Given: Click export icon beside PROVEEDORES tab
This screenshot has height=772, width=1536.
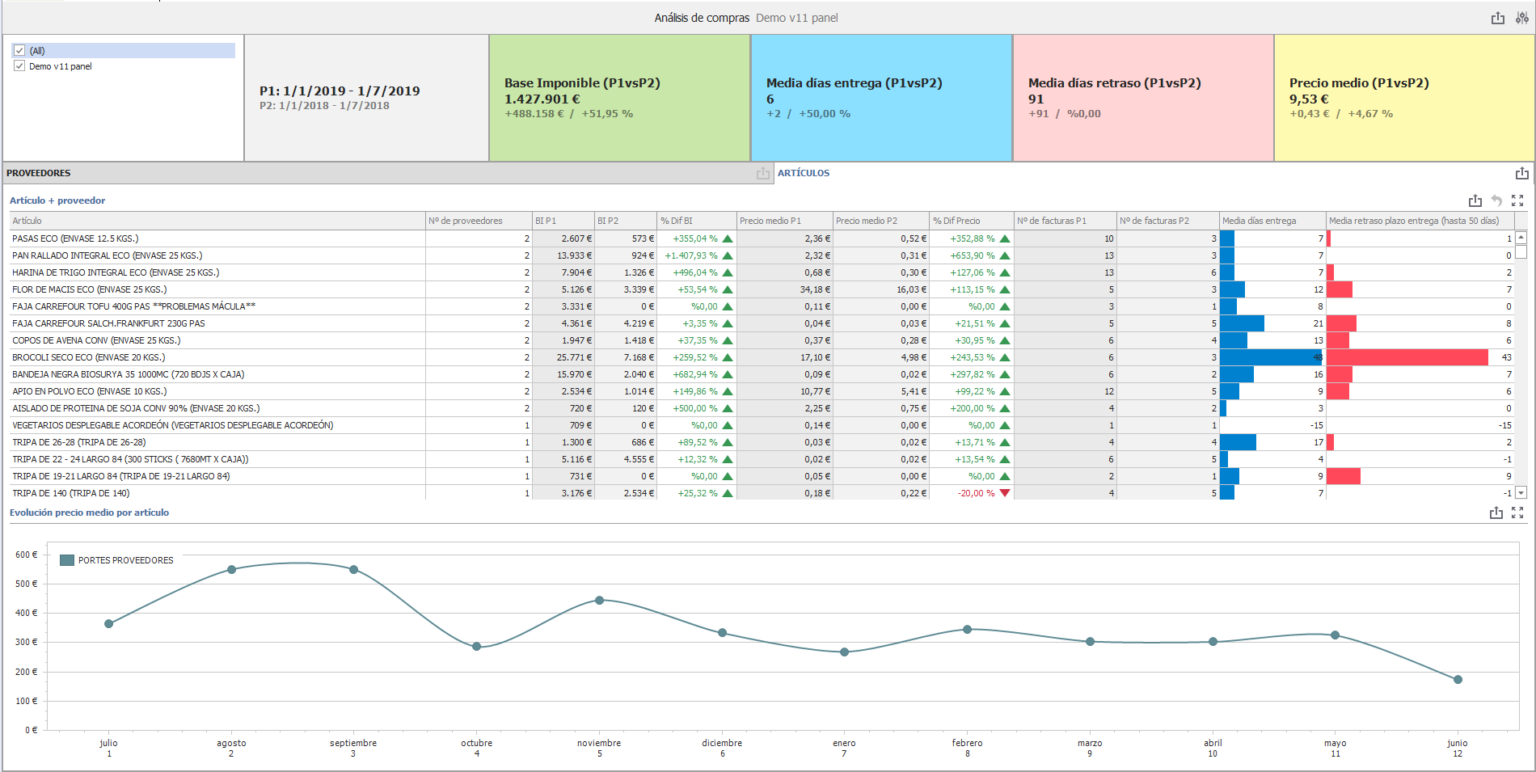Looking at the screenshot, I should [763, 173].
